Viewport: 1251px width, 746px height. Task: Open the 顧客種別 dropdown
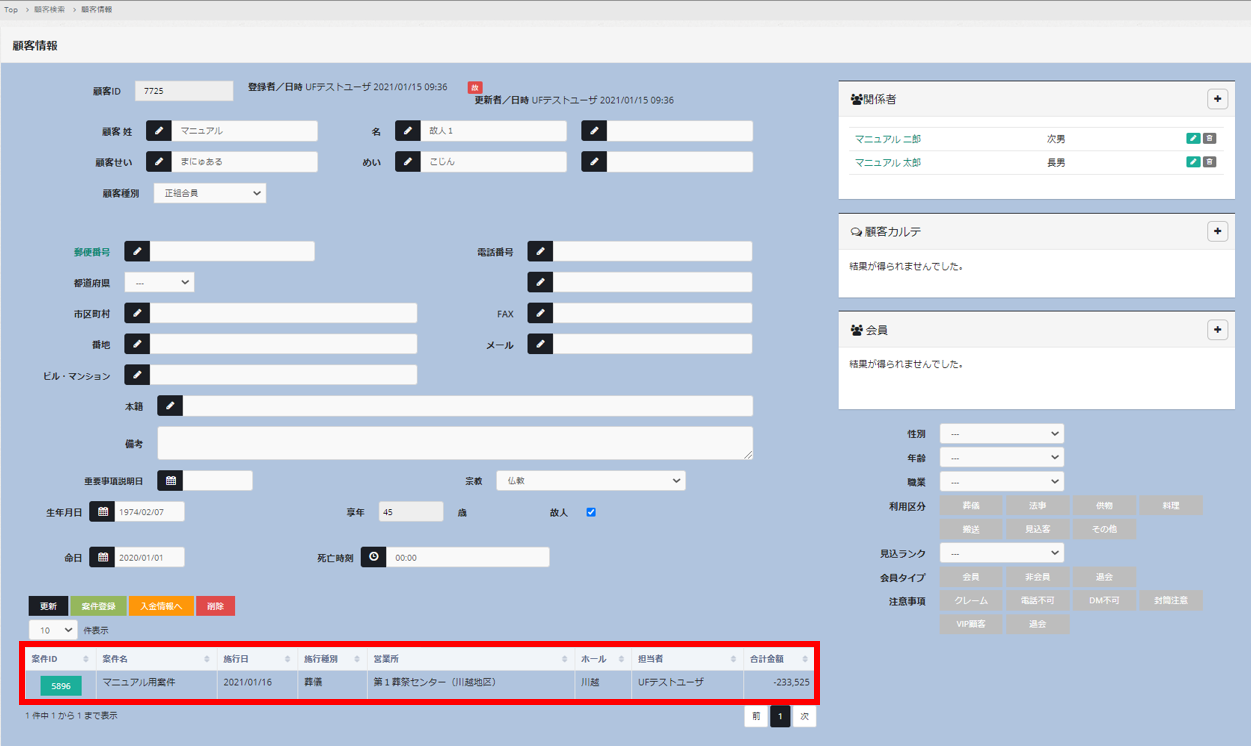(x=210, y=193)
